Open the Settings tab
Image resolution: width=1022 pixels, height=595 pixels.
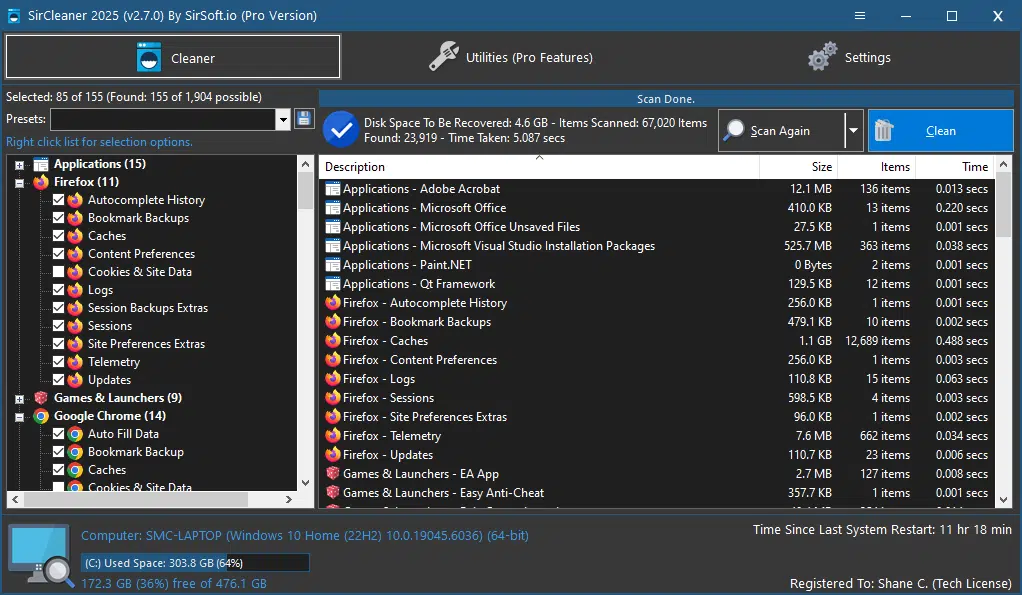[x=849, y=57]
